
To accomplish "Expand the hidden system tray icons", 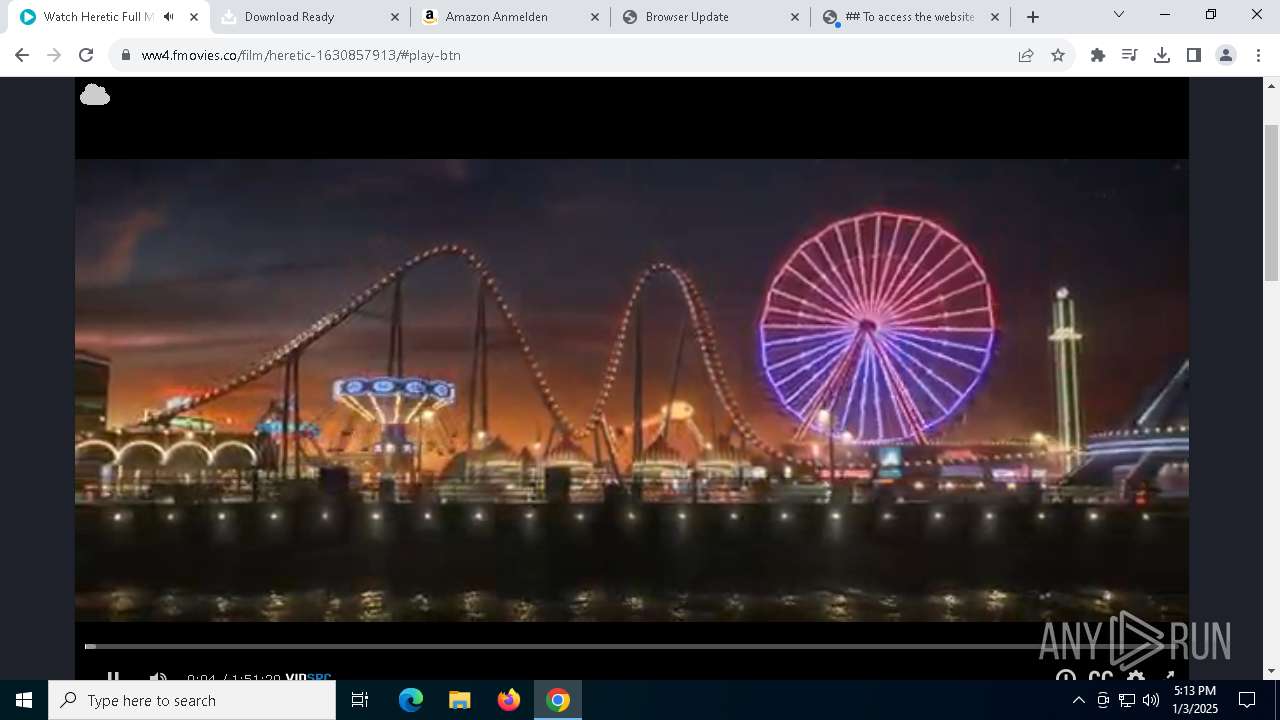I will [1078, 700].
